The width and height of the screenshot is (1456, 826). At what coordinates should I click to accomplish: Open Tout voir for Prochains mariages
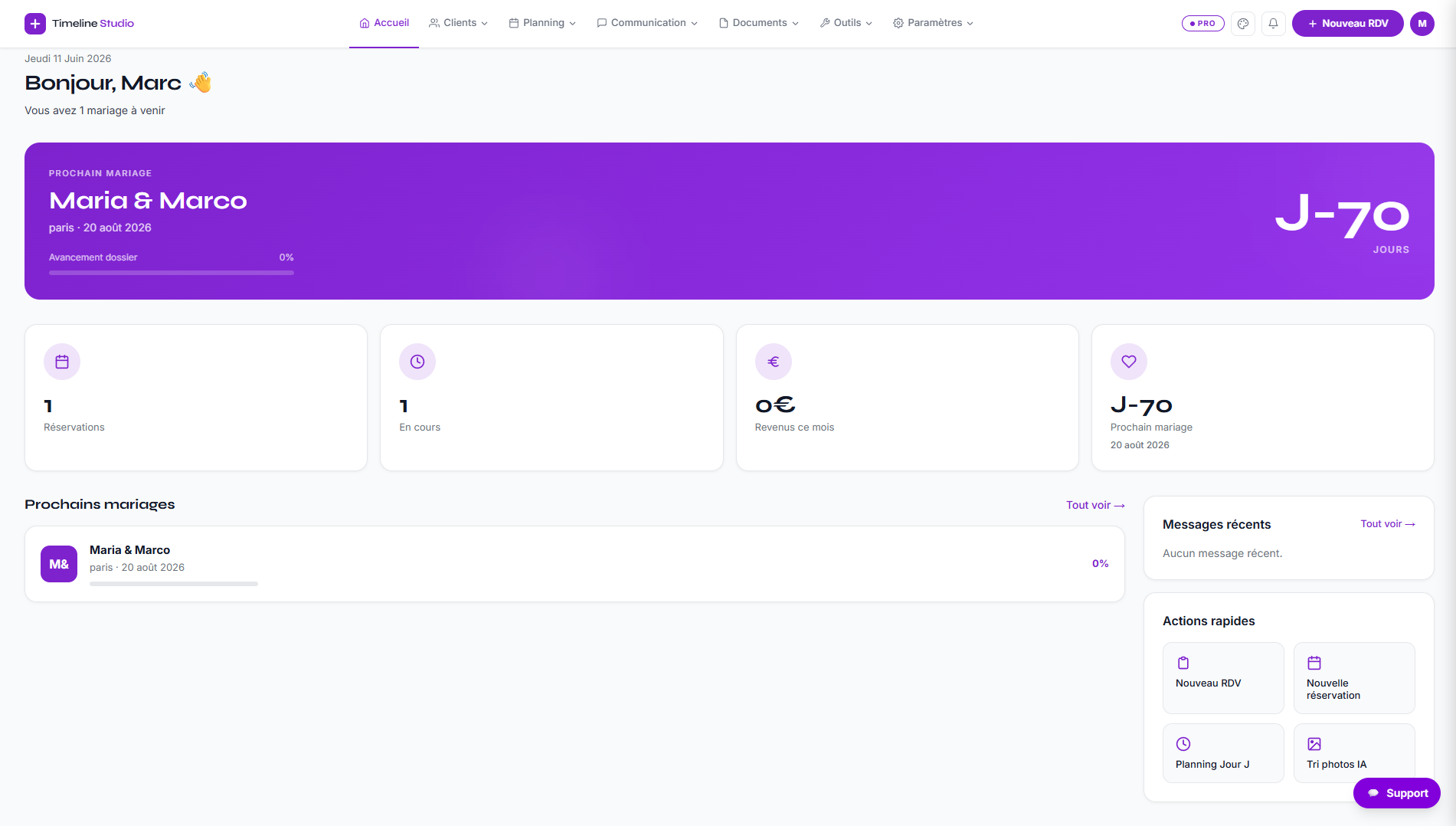pyautogui.click(x=1095, y=505)
